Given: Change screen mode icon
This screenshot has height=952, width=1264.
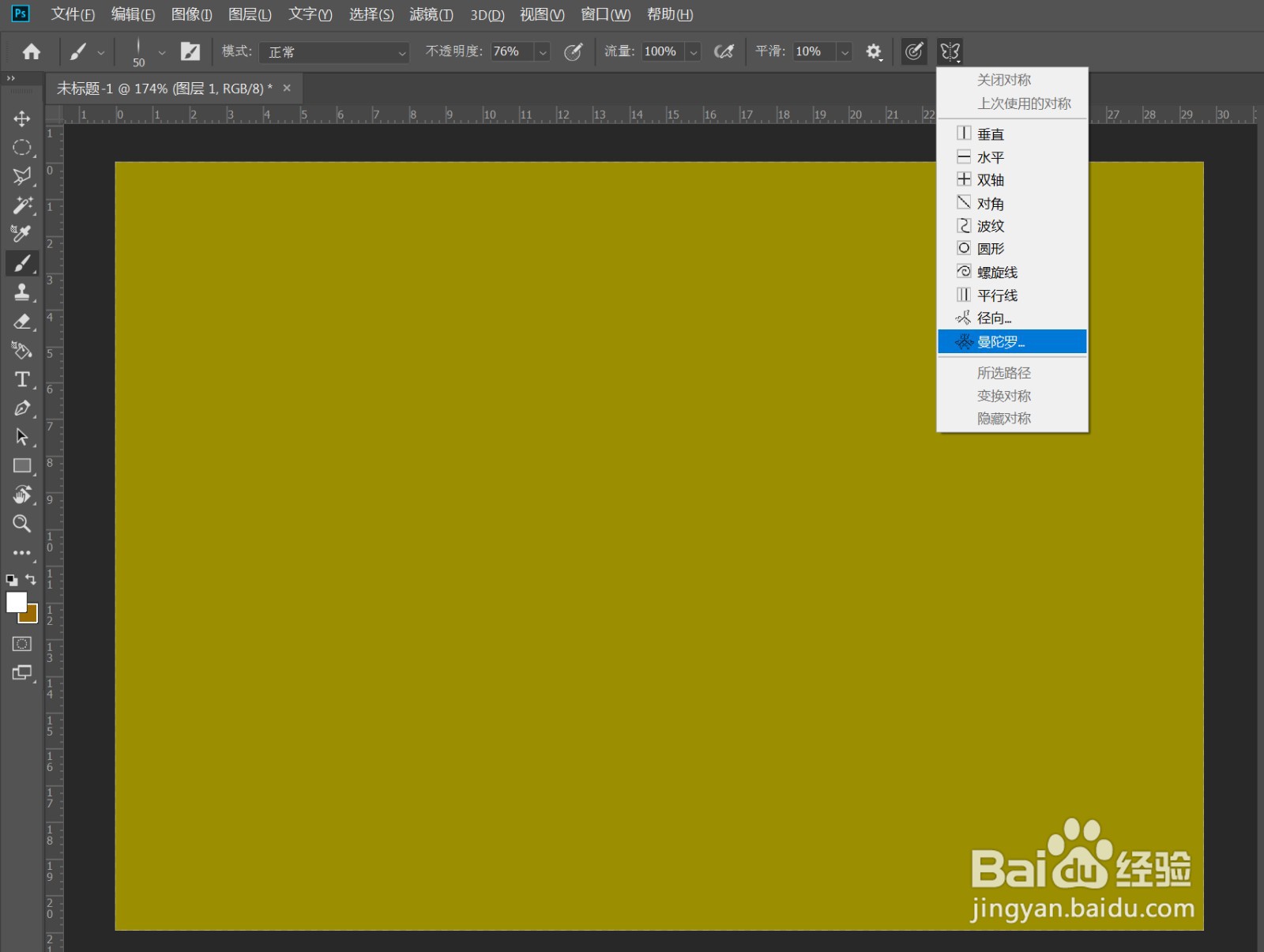Looking at the screenshot, I should point(22,672).
